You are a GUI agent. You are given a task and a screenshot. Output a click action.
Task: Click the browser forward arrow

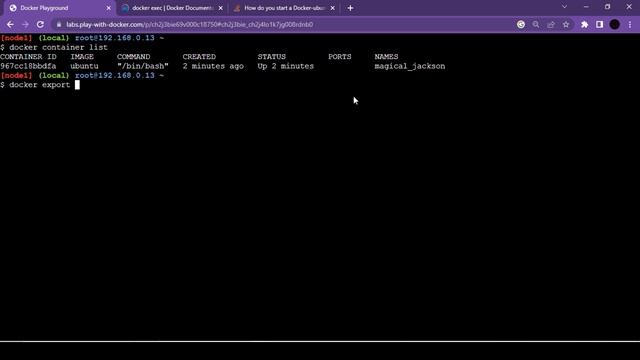coord(25,24)
